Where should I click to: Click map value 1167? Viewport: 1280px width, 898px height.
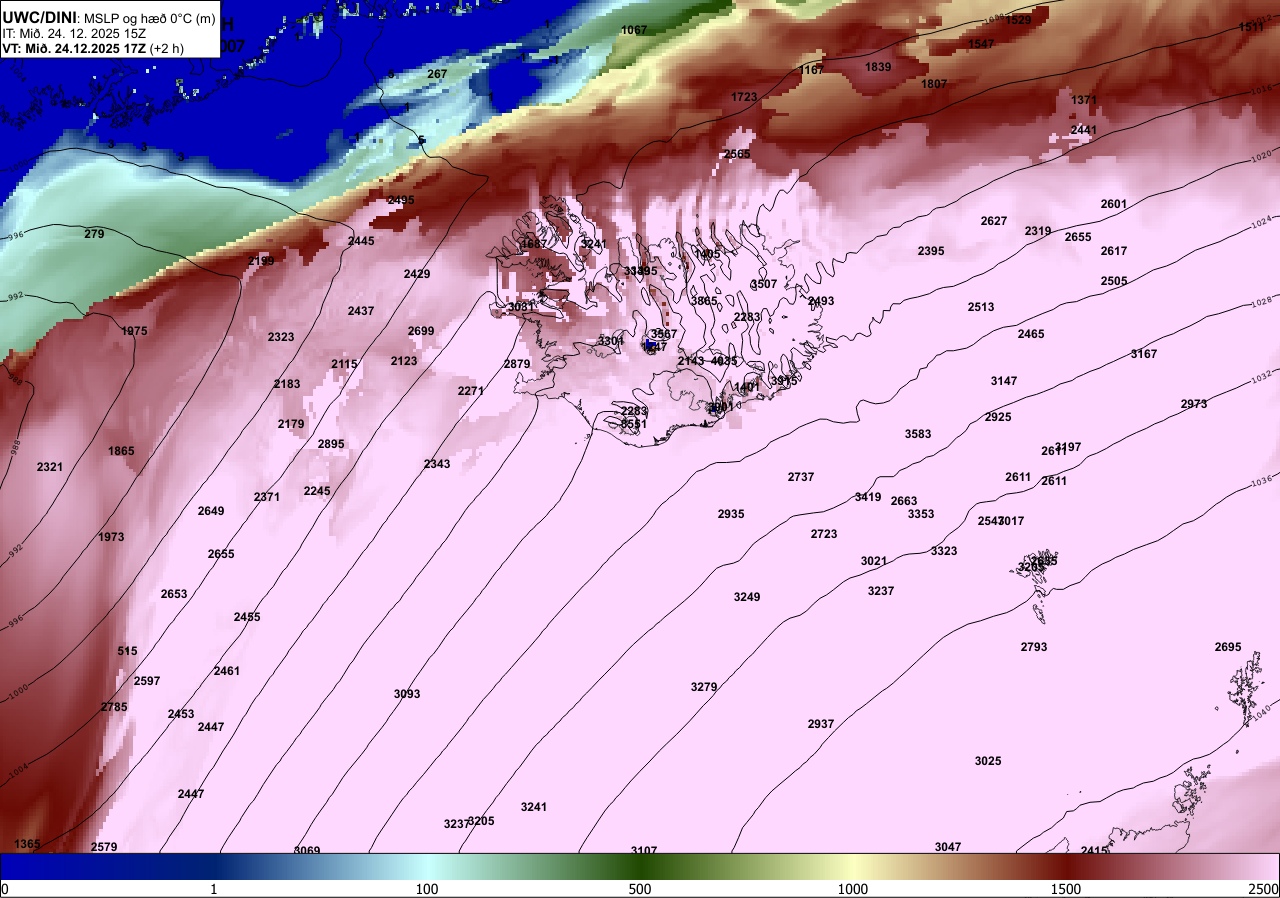[x=812, y=70]
